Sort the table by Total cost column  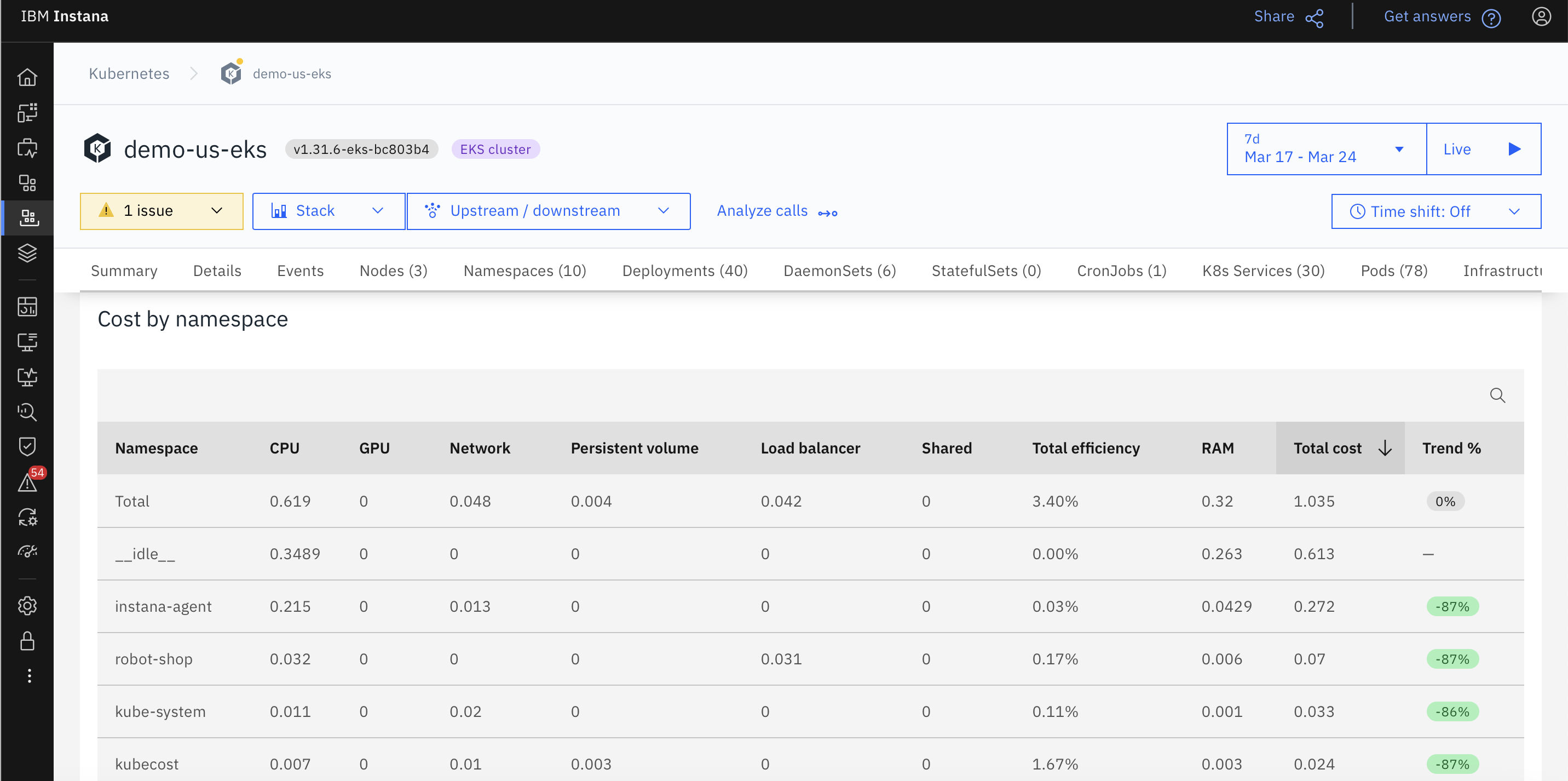[1339, 448]
